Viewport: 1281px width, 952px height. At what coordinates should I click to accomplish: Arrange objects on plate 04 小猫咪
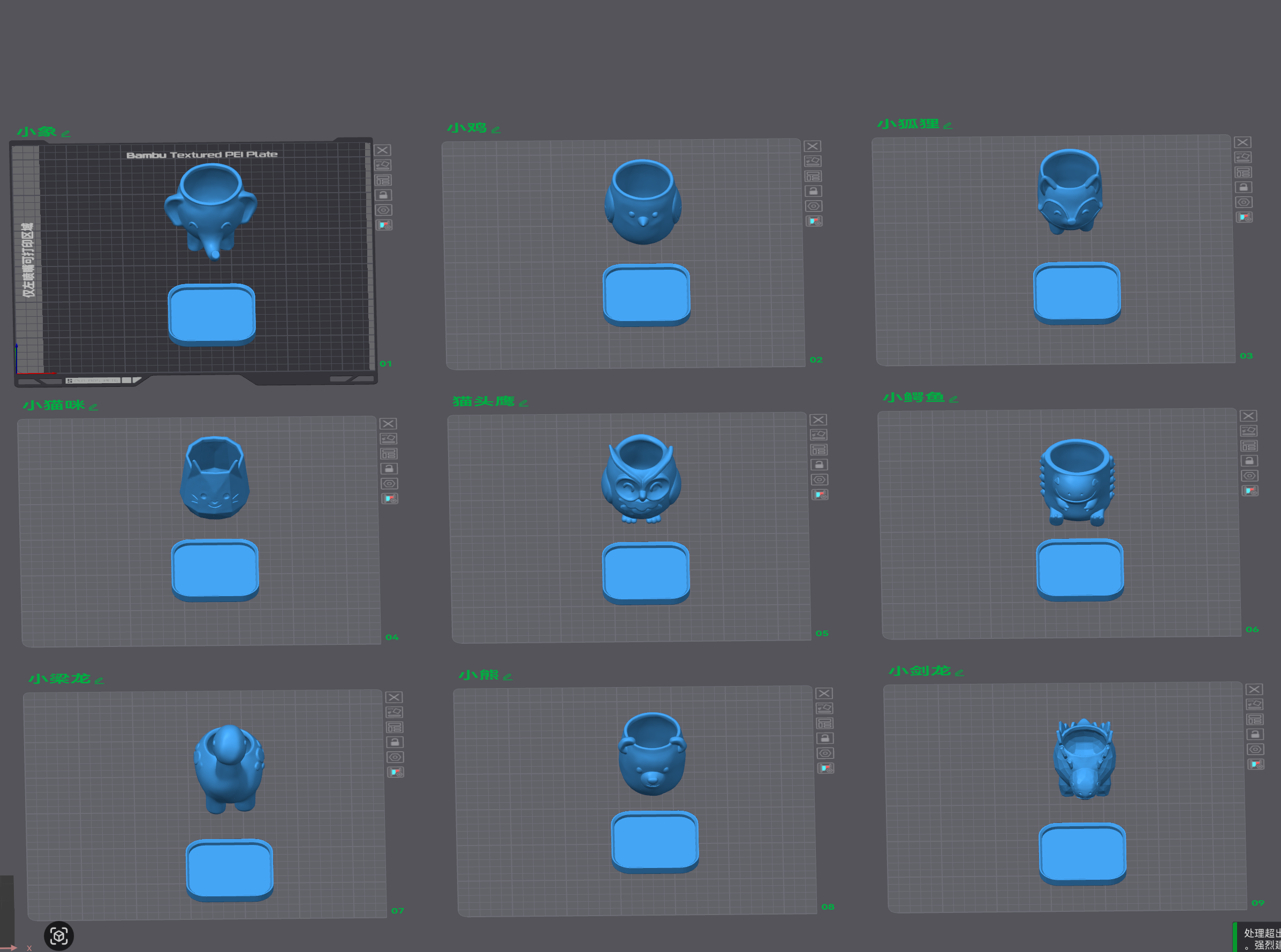coord(389,454)
